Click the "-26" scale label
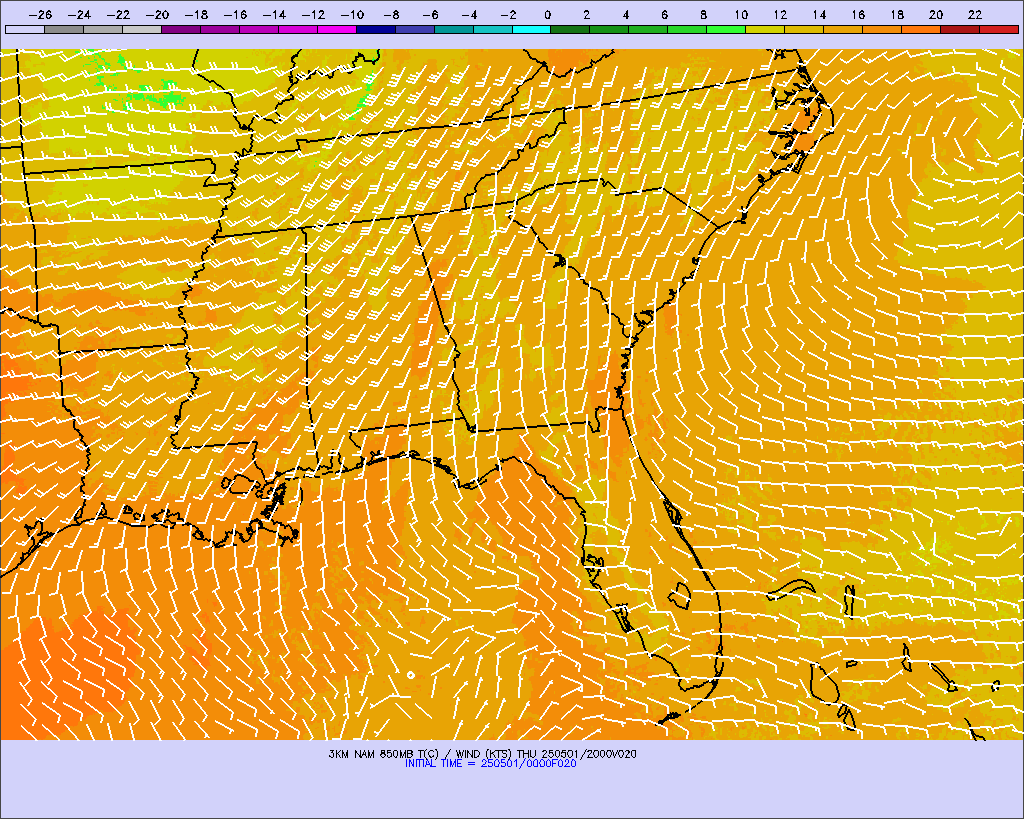This screenshot has height=819, width=1024. pyautogui.click(x=40, y=15)
